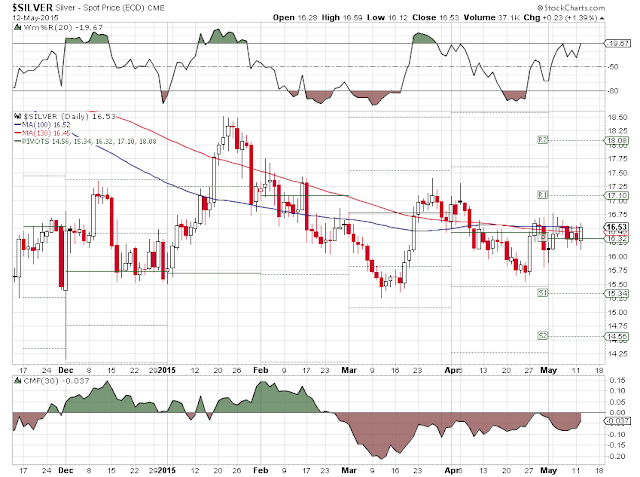Click the PIVOTS legend entry
Image resolution: width=640 pixels, height=477 pixels.
(85, 141)
